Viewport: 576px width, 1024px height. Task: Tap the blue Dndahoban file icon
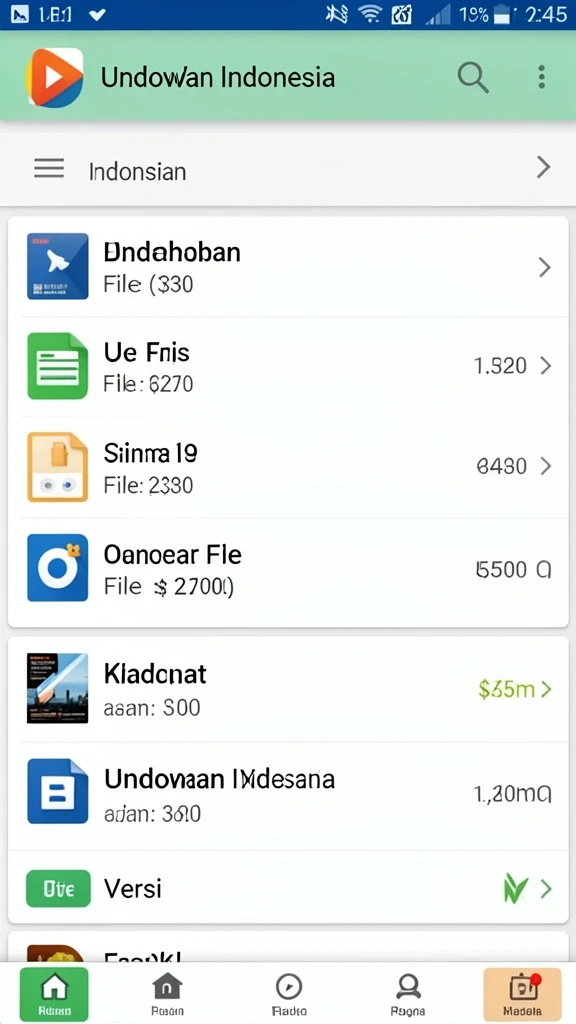coord(57,266)
